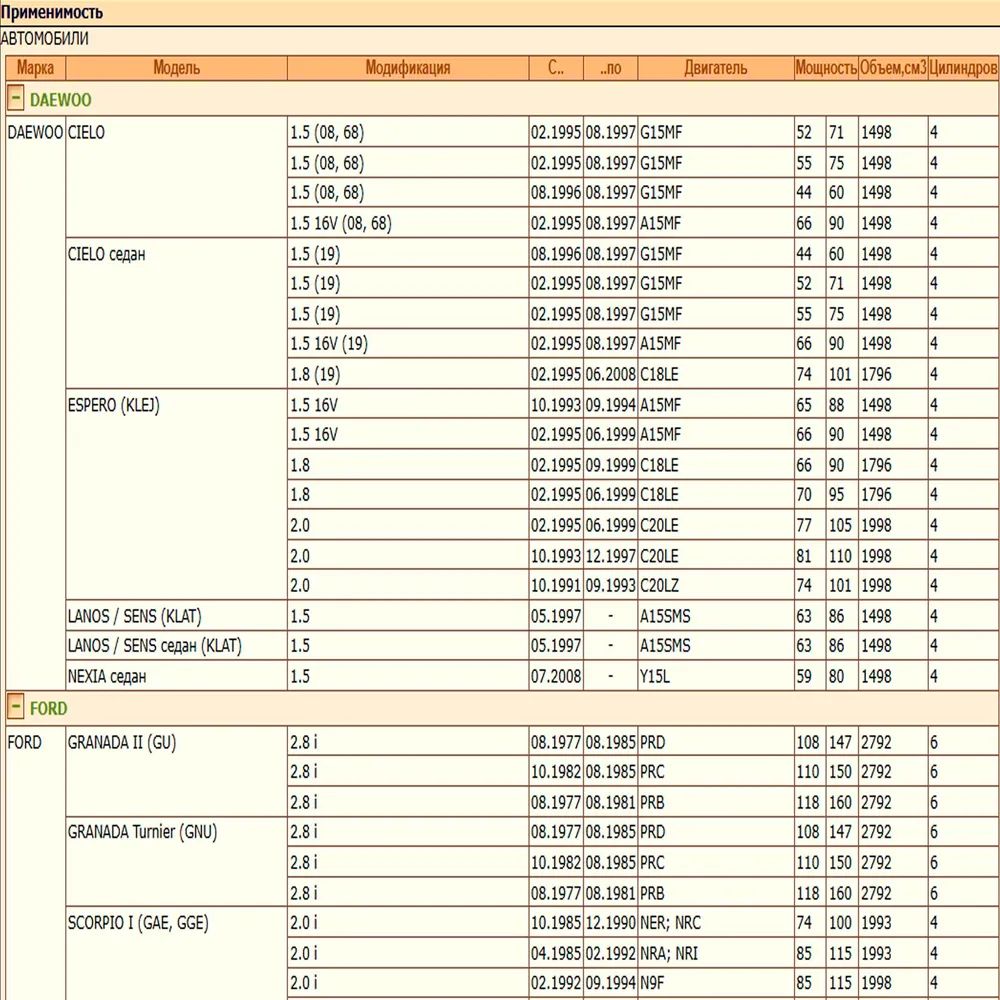Screen dimensions: 1000x1000
Task: Click GRANADA Turnier (GNU) model cell
Action: (x=142, y=832)
